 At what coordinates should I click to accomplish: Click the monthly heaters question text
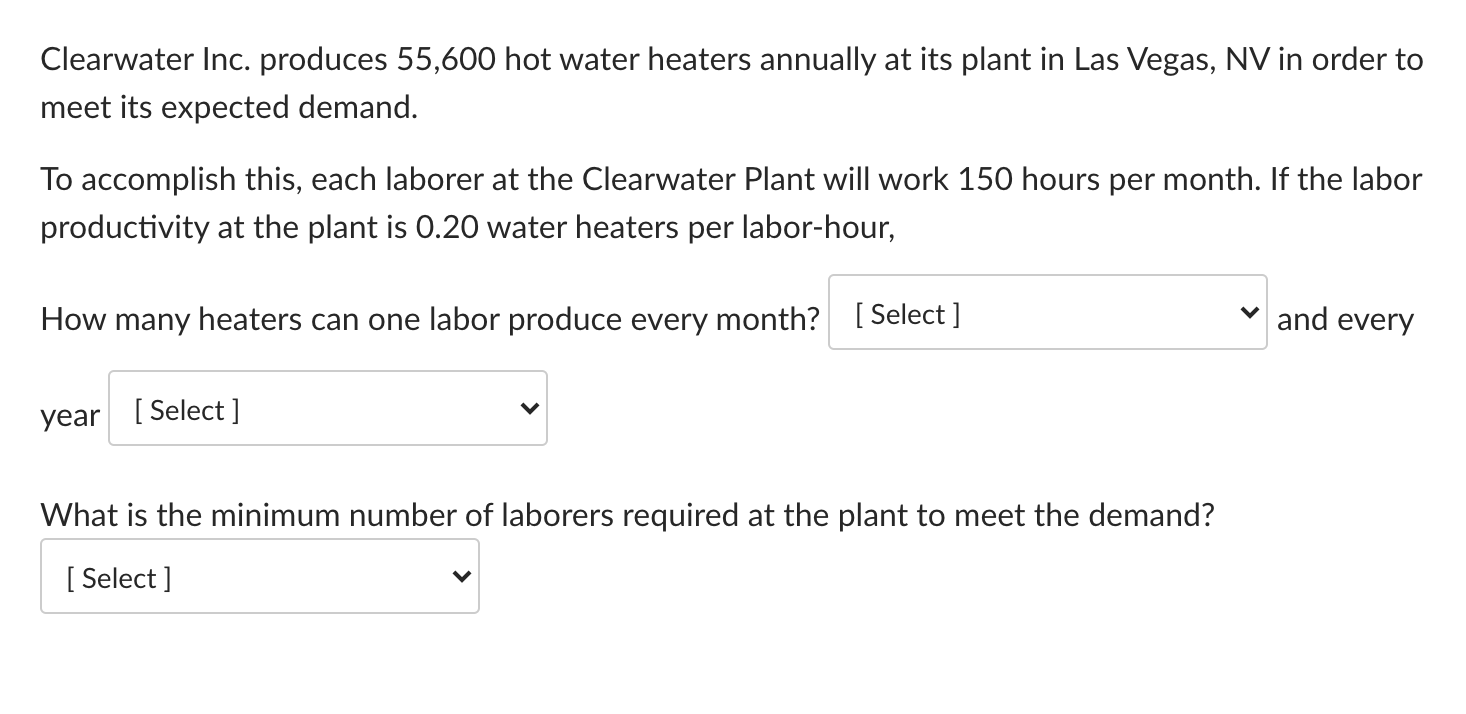[428, 319]
